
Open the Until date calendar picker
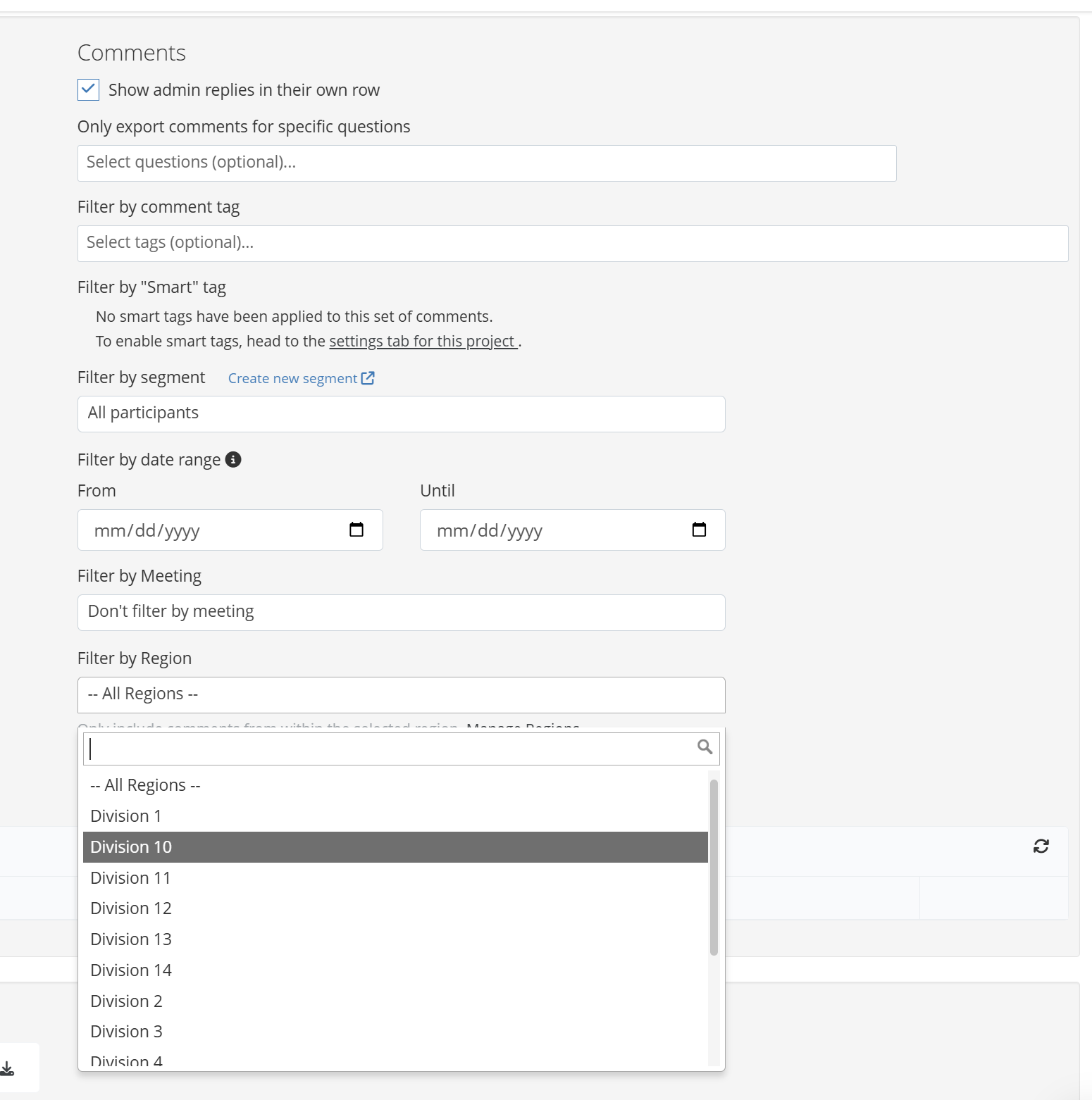(699, 530)
